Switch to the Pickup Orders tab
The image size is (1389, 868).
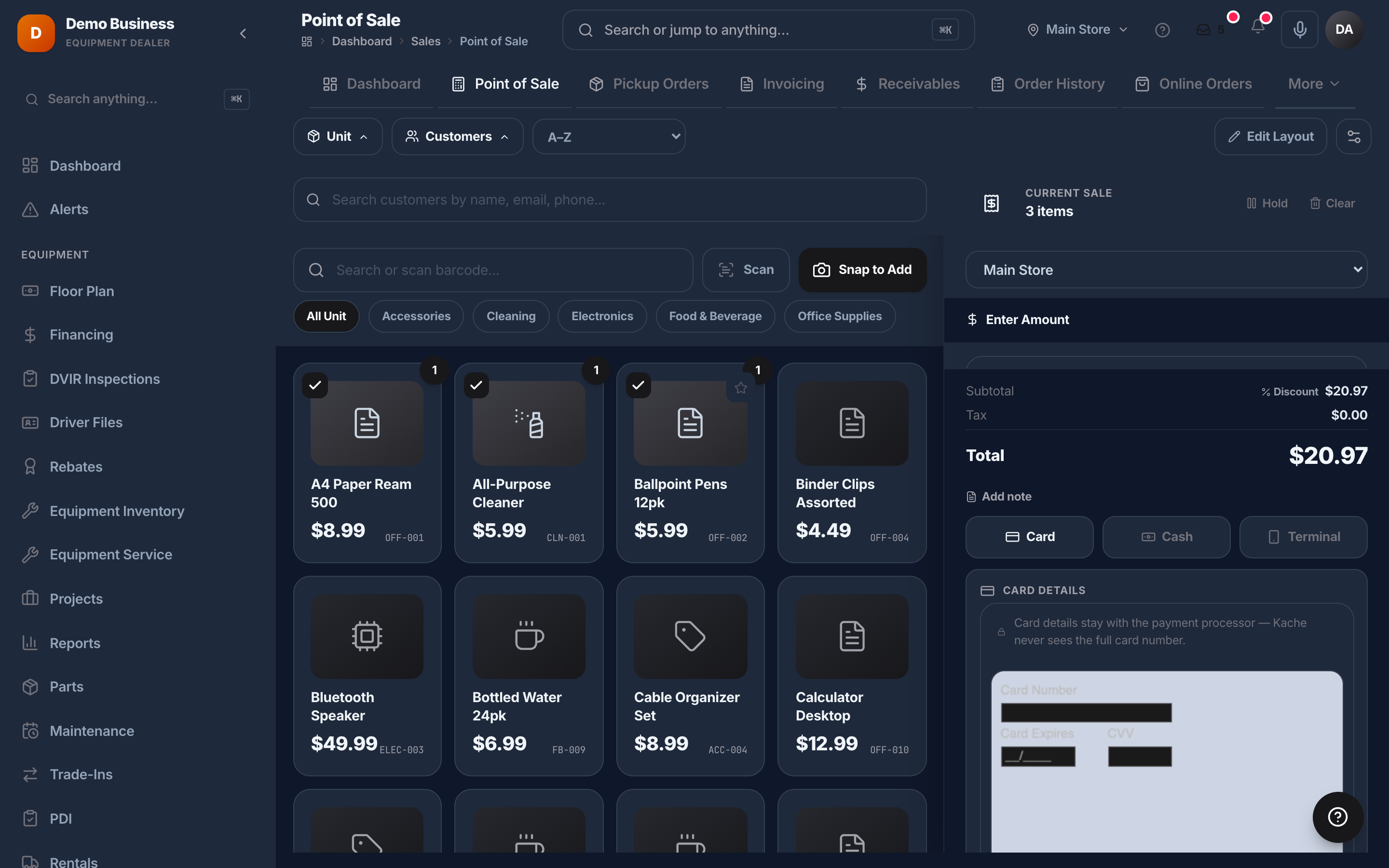(x=649, y=84)
